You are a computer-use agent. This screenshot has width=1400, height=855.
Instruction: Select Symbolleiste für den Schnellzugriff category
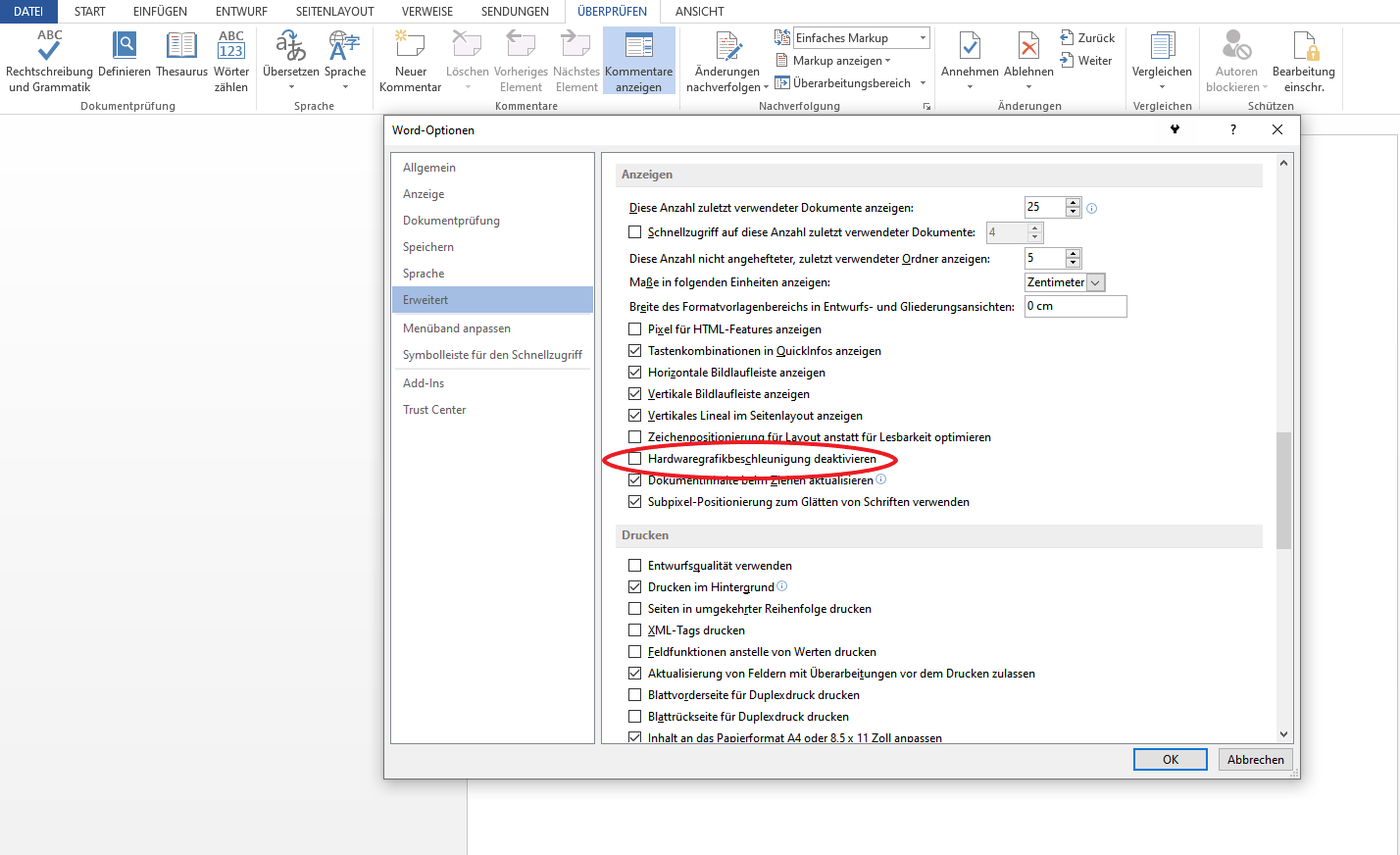492,355
